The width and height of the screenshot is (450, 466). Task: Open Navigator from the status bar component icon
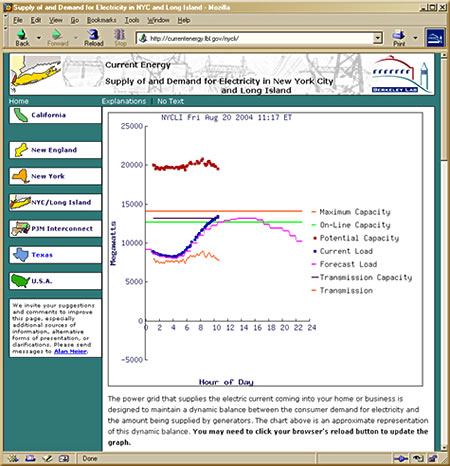[x=13, y=459]
